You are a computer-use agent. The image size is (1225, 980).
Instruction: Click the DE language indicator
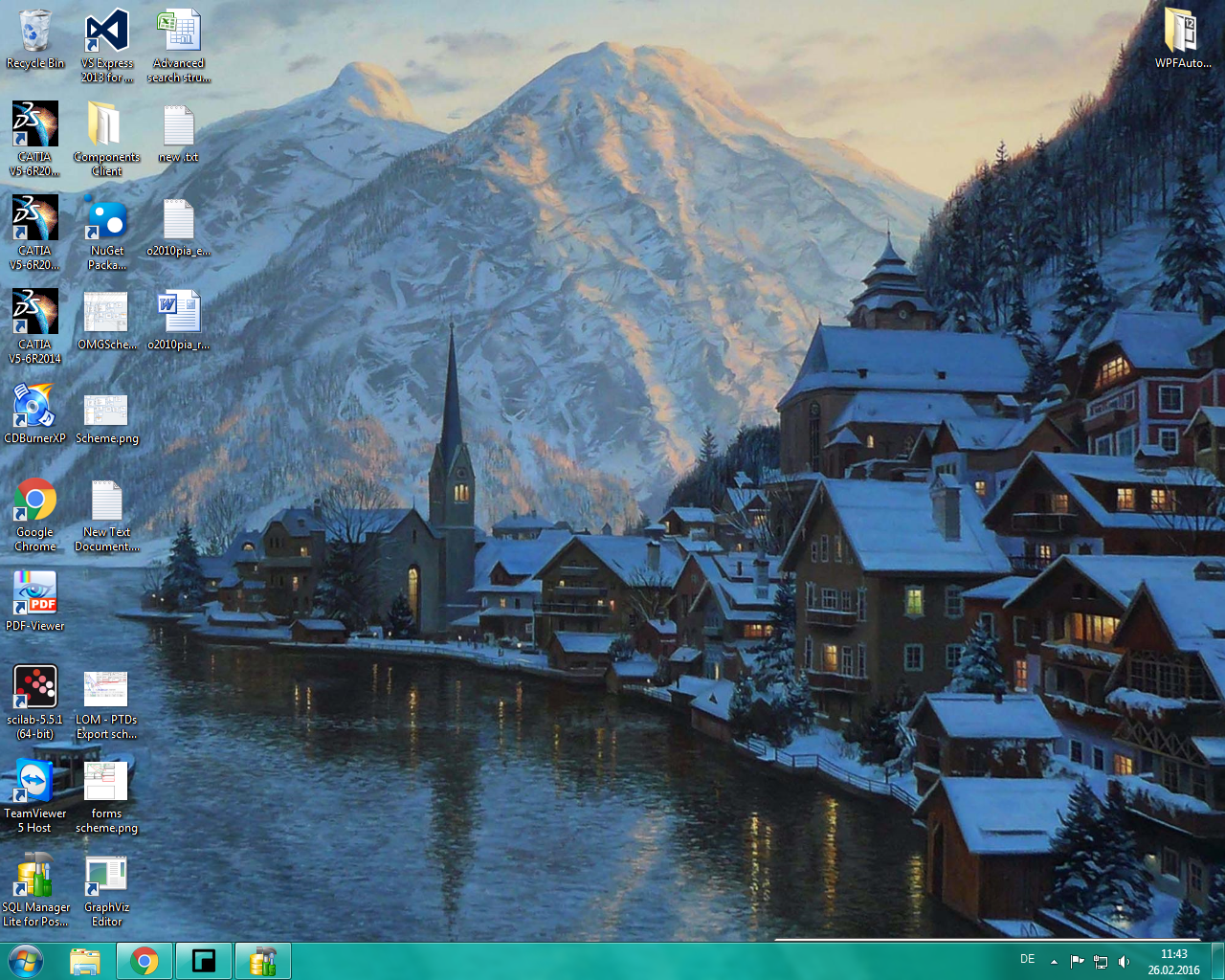tap(1027, 959)
